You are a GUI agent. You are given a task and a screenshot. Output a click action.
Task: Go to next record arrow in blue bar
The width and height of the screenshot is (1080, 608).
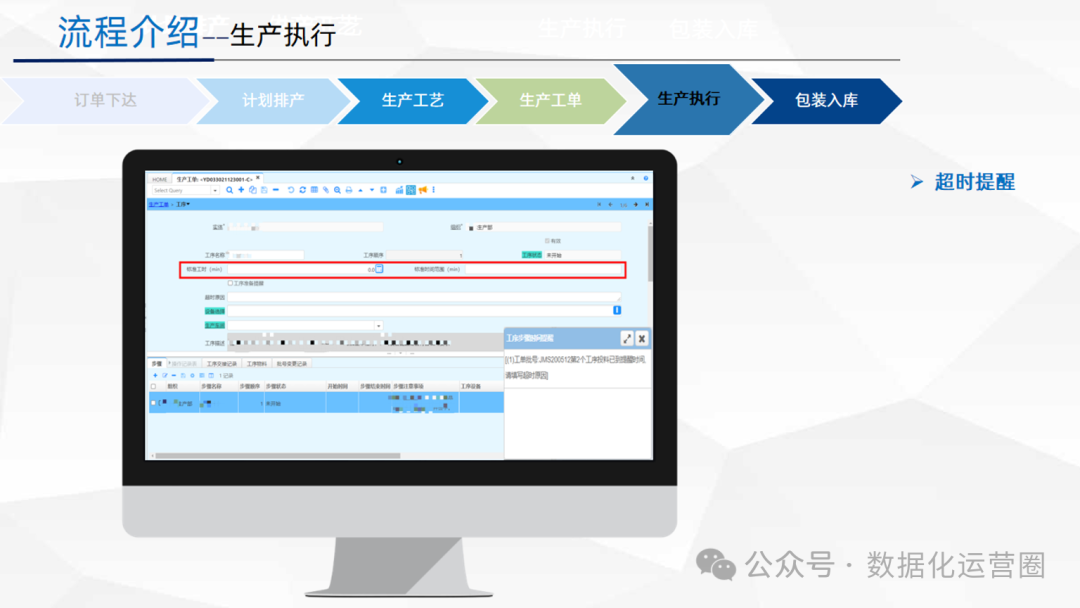tap(636, 205)
